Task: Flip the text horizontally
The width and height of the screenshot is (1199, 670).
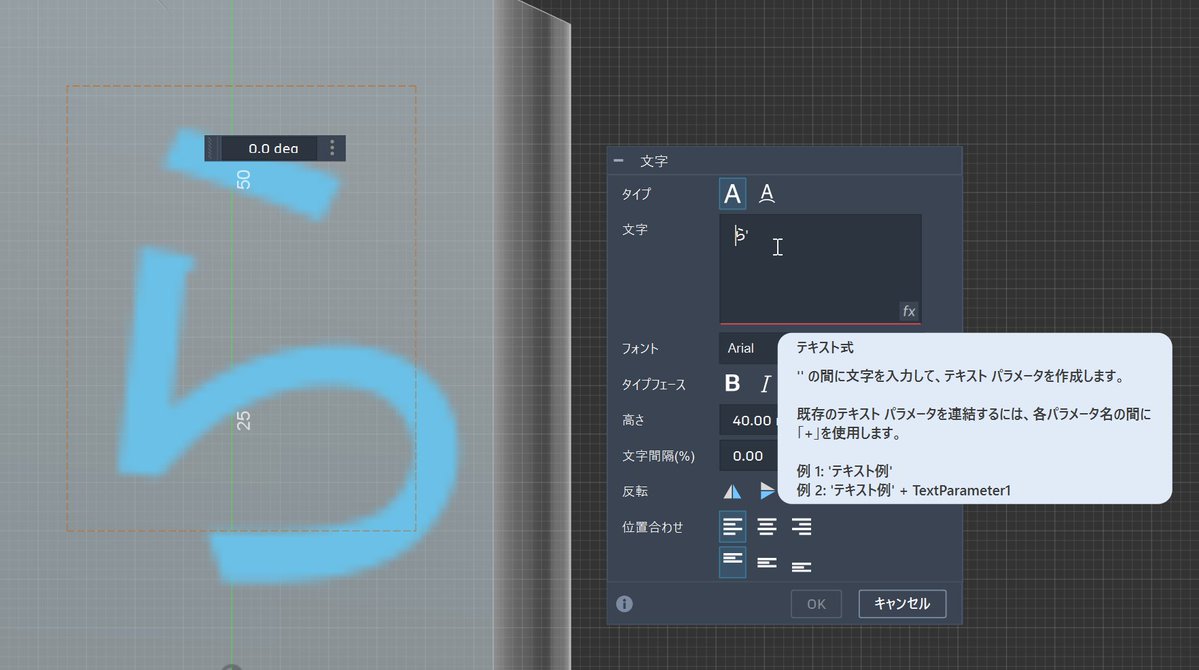Action: click(731, 491)
